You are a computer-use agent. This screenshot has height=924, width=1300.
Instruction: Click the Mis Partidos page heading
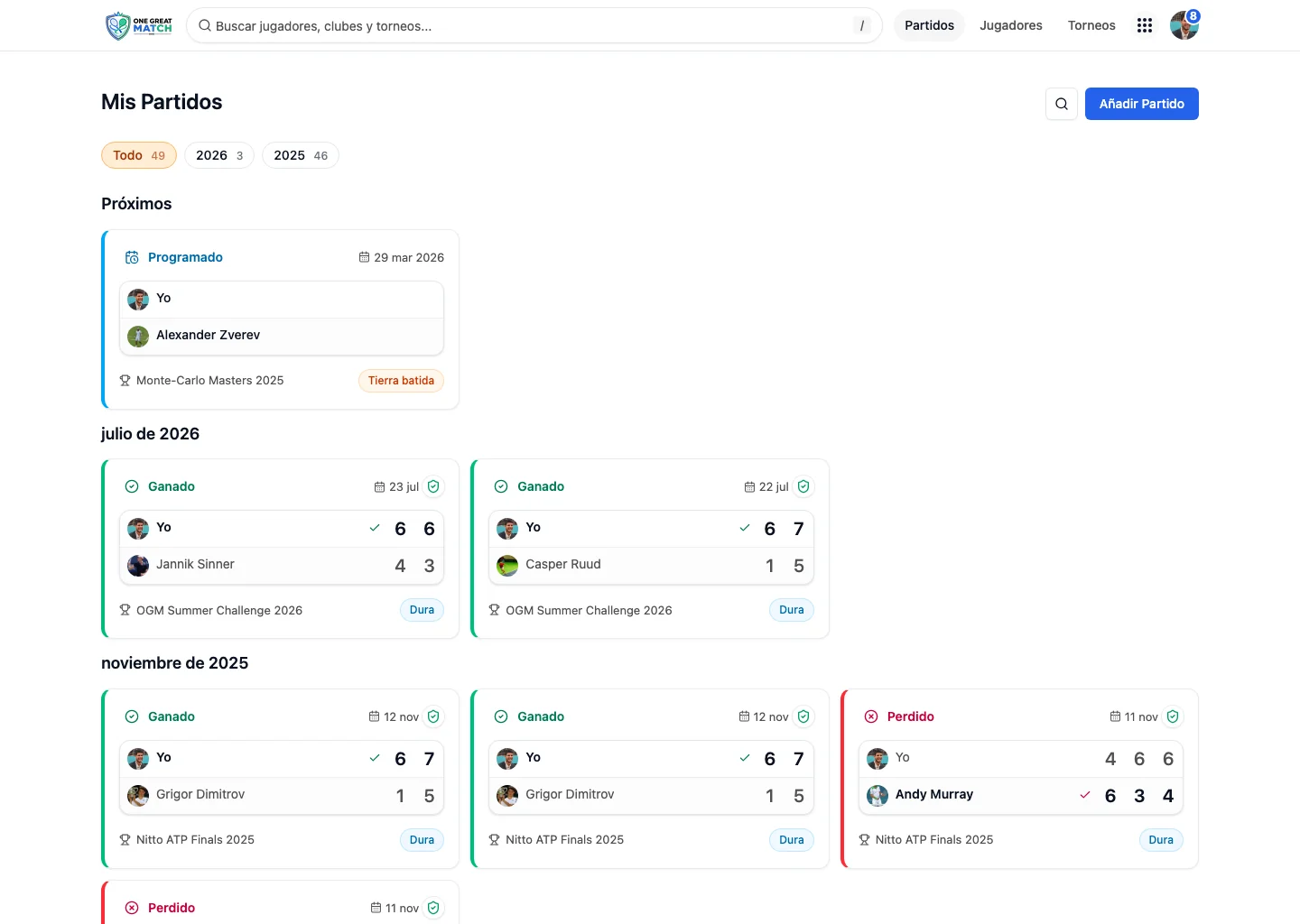(162, 102)
